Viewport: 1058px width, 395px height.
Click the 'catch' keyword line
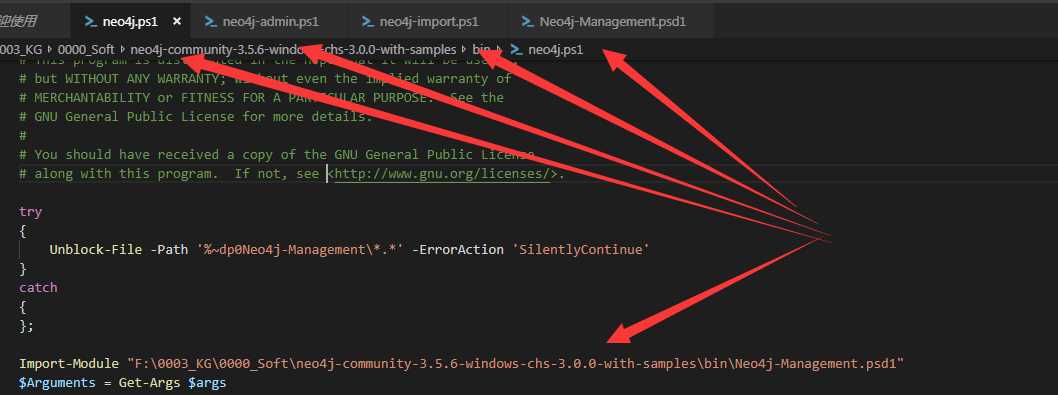pyautogui.click(x=38, y=287)
